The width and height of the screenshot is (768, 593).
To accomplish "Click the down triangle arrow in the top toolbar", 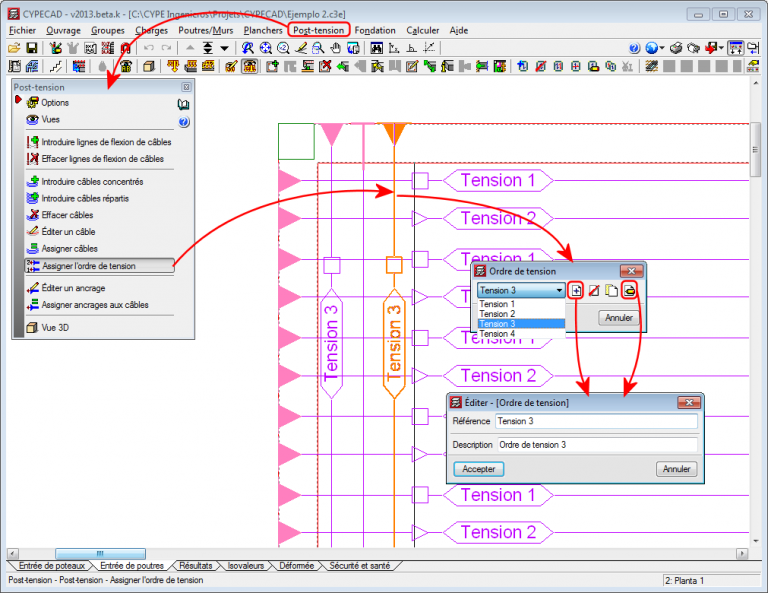I will point(224,48).
